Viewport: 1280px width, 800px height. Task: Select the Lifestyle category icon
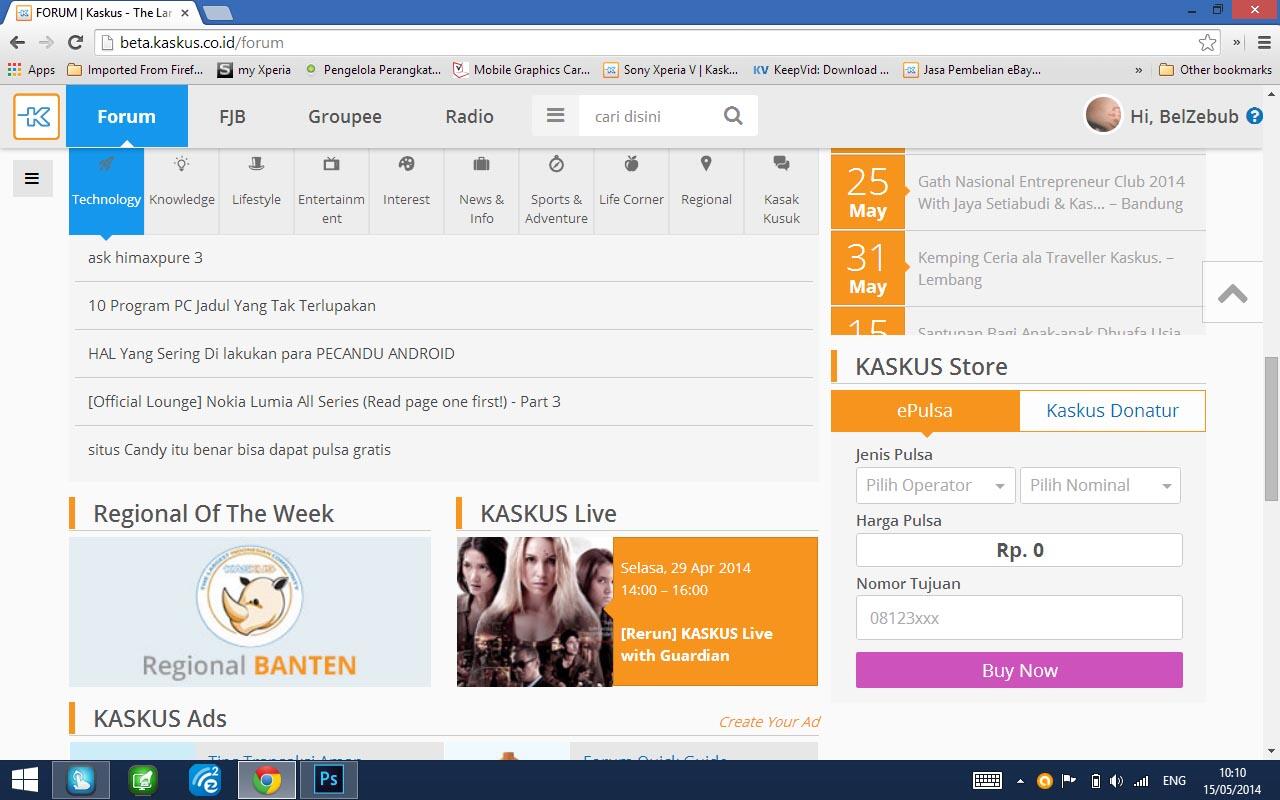[x=256, y=164]
